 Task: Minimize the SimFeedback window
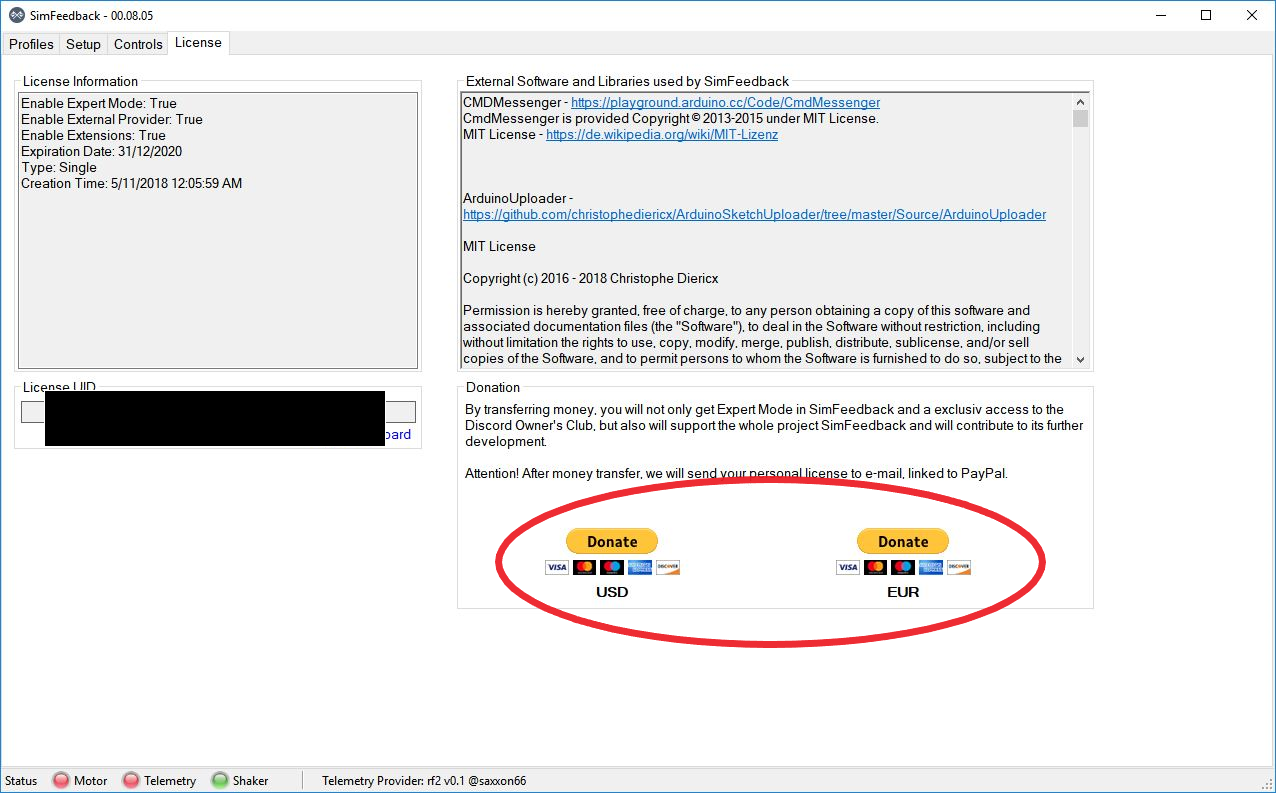[1161, 15]
